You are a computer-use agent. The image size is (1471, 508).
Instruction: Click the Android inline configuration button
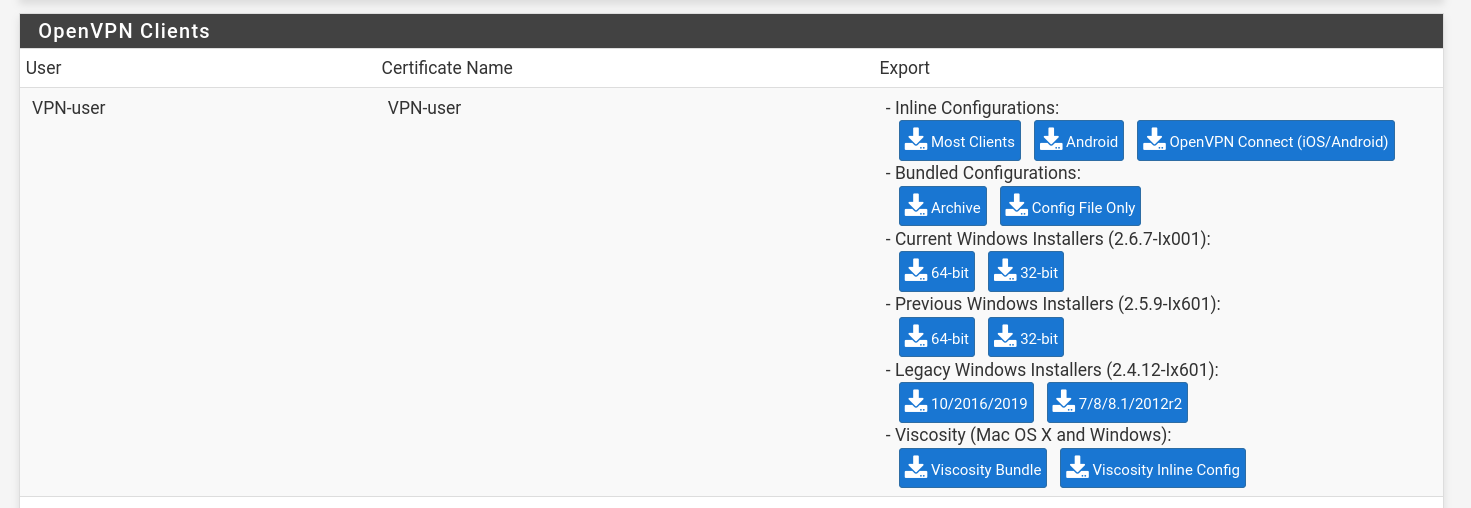1078,141
